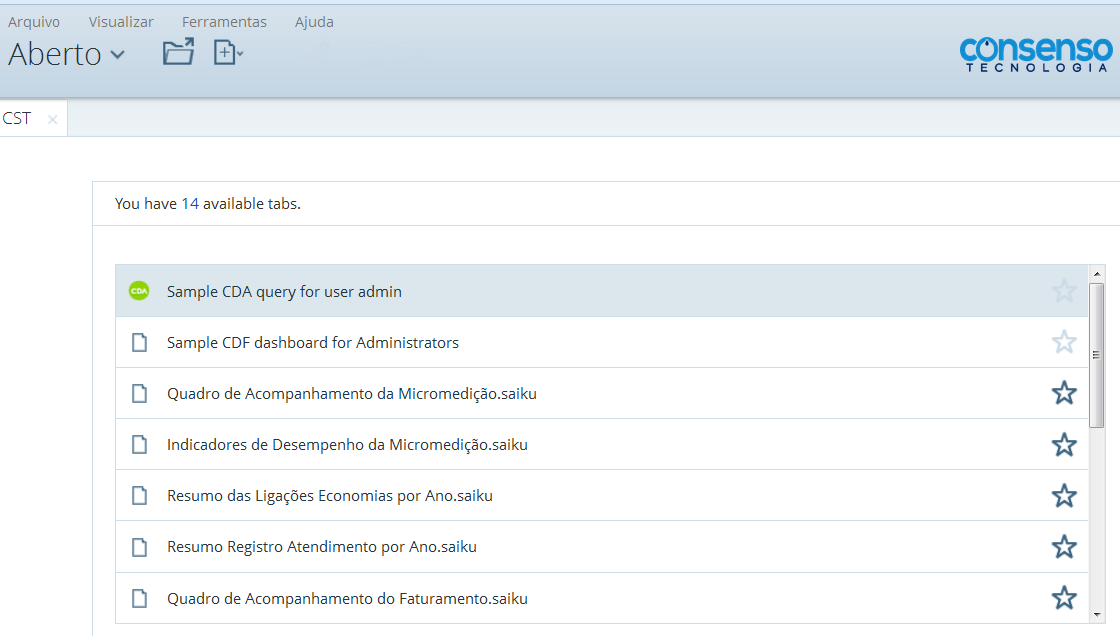Click the create new file icon
The width and height of the screenshot is (1120, 636).
(x=224, y=52)
